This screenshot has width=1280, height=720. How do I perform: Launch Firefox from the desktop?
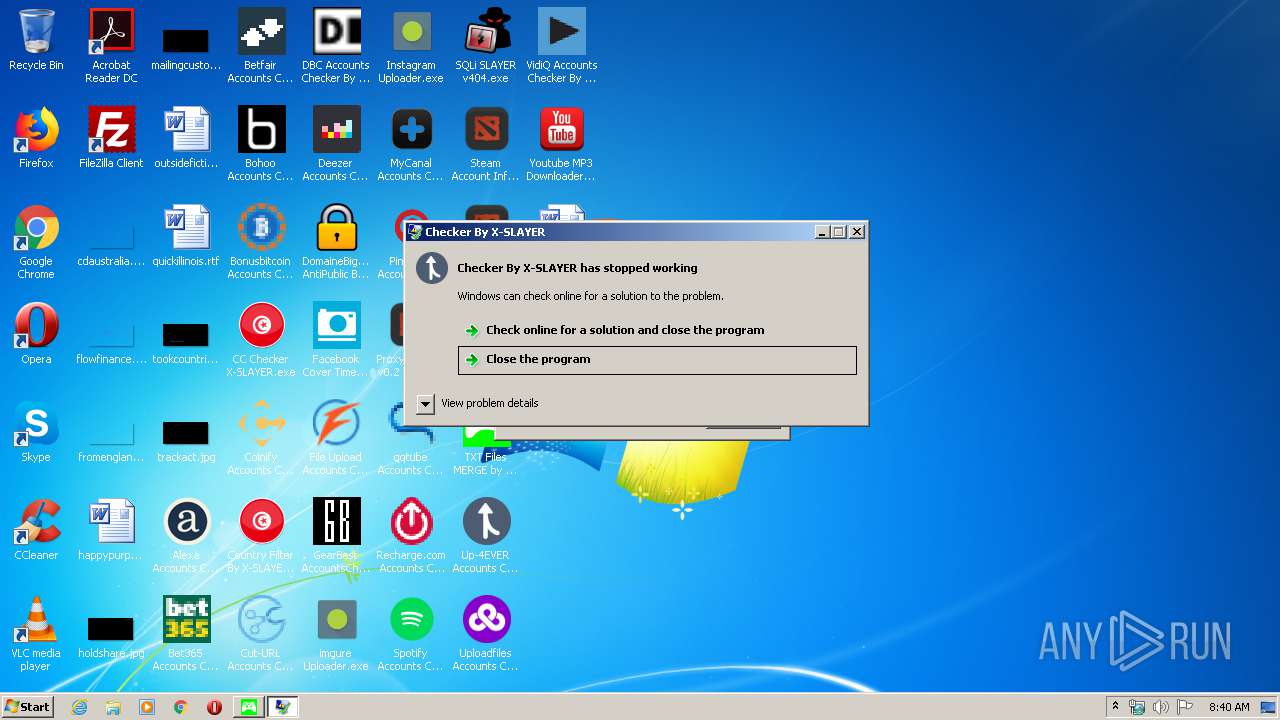[x=36, y=138]
